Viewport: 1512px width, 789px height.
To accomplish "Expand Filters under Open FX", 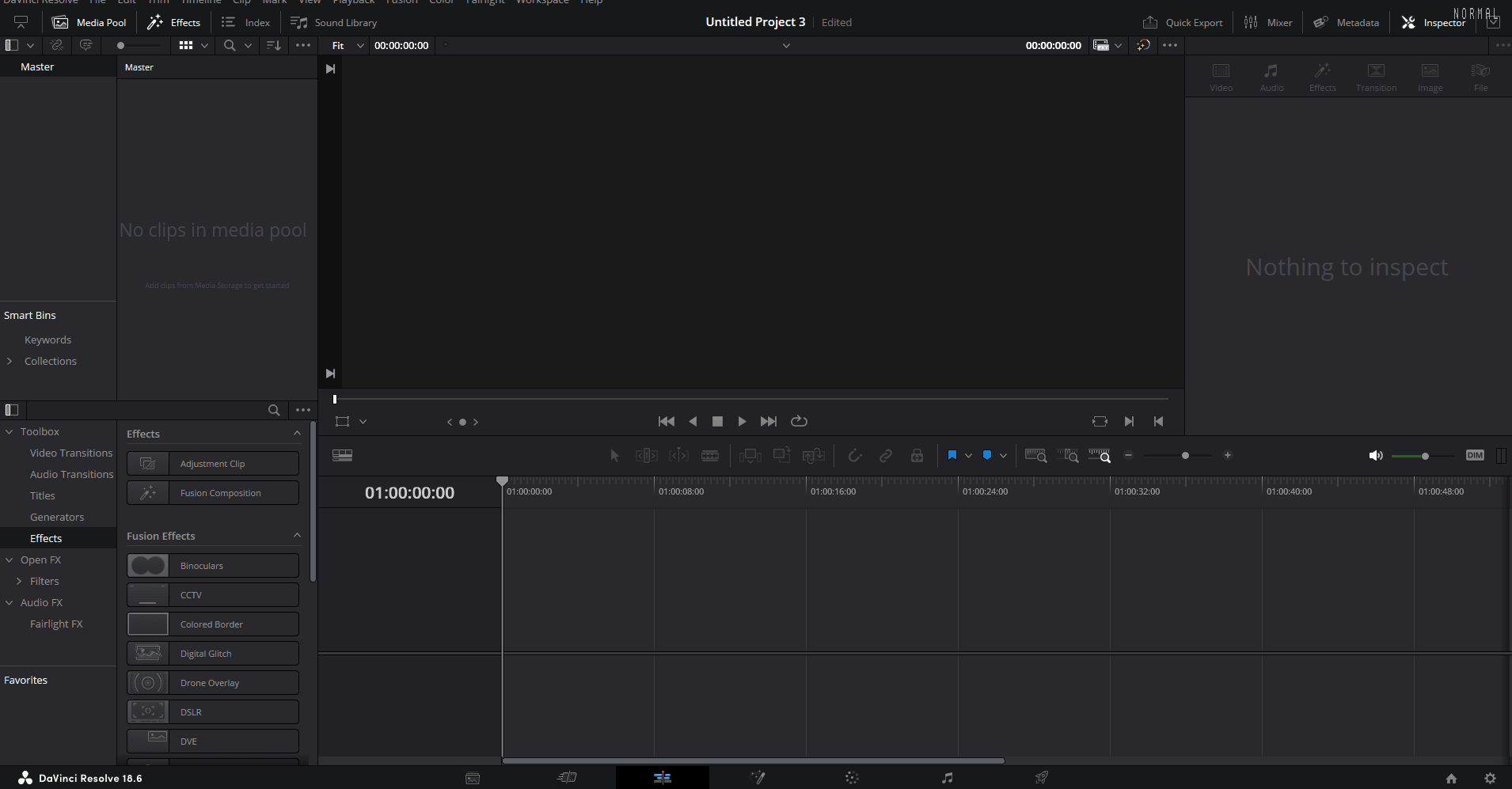I will pos(19,581).
